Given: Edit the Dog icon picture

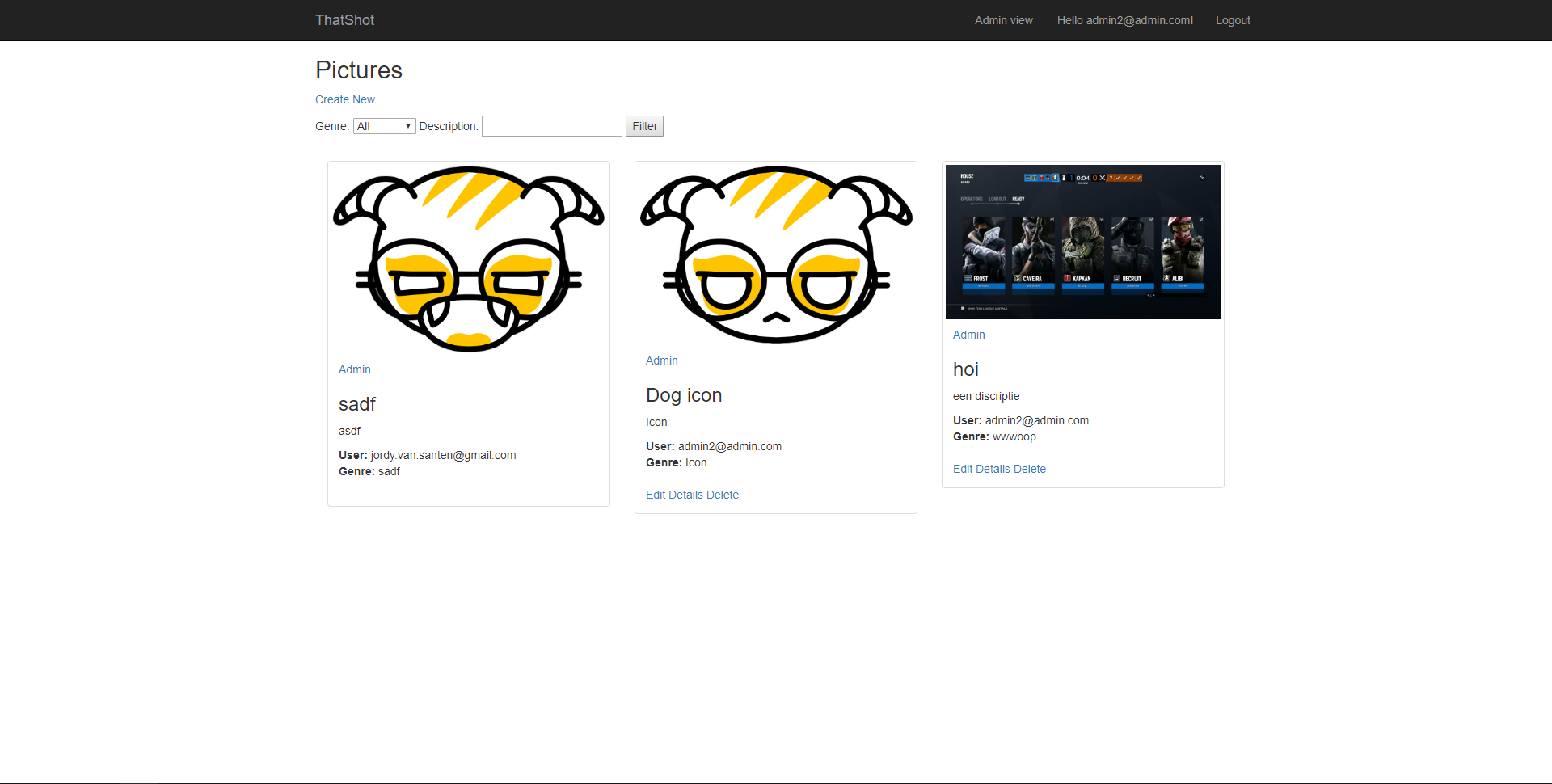Looking at the screenshot, I should 656,495.
